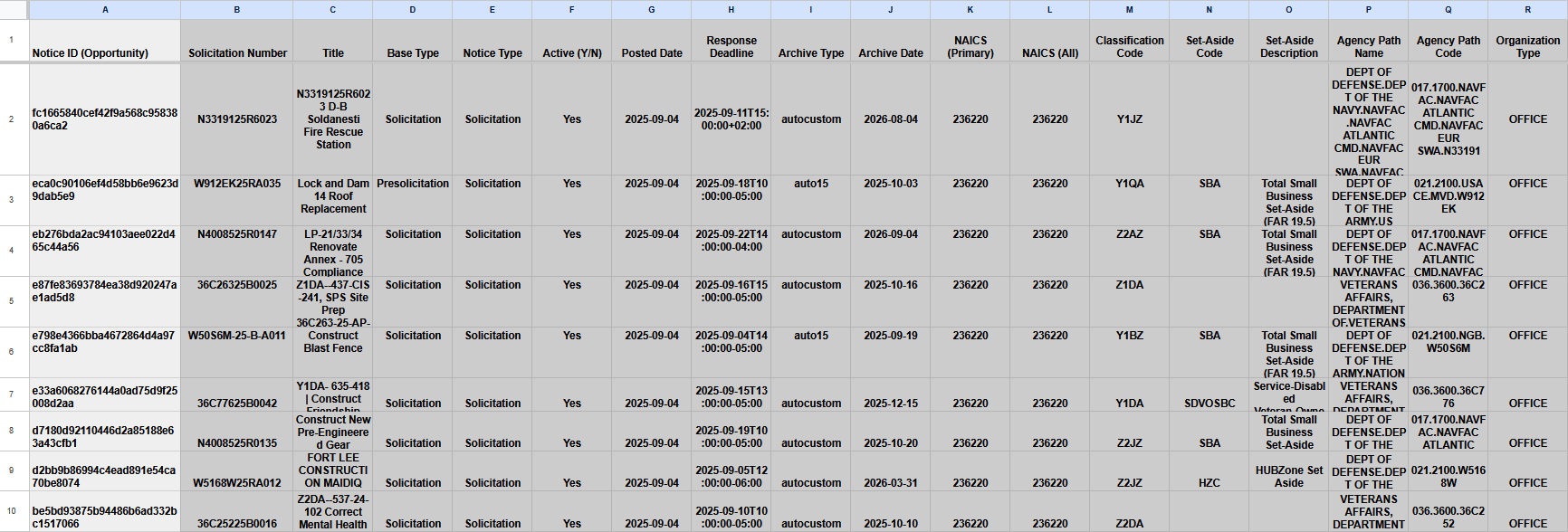Click the select-all corner box

[x=13, y=10]
